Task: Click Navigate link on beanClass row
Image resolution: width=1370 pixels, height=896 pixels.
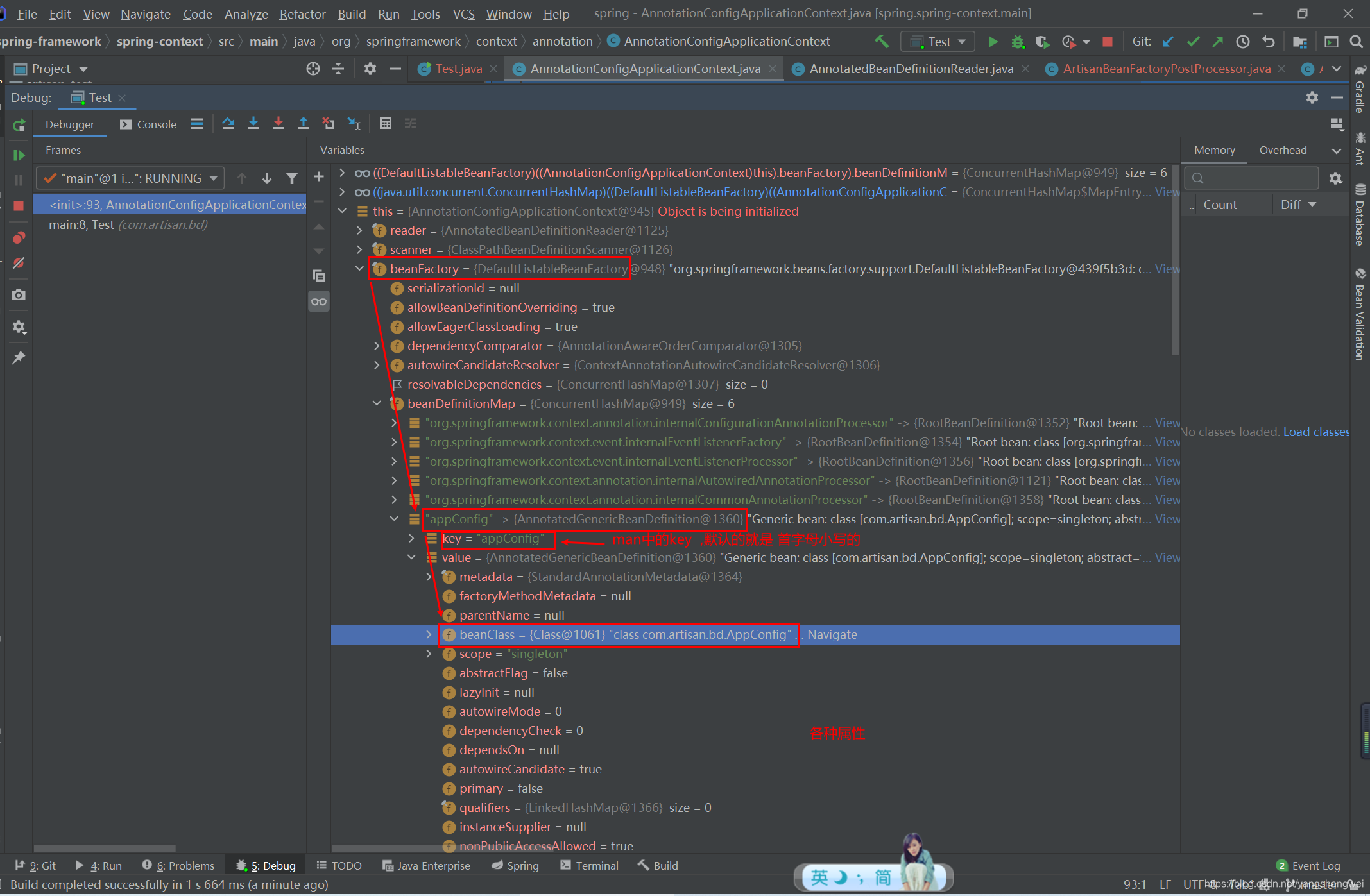Action: pos(832,634)
